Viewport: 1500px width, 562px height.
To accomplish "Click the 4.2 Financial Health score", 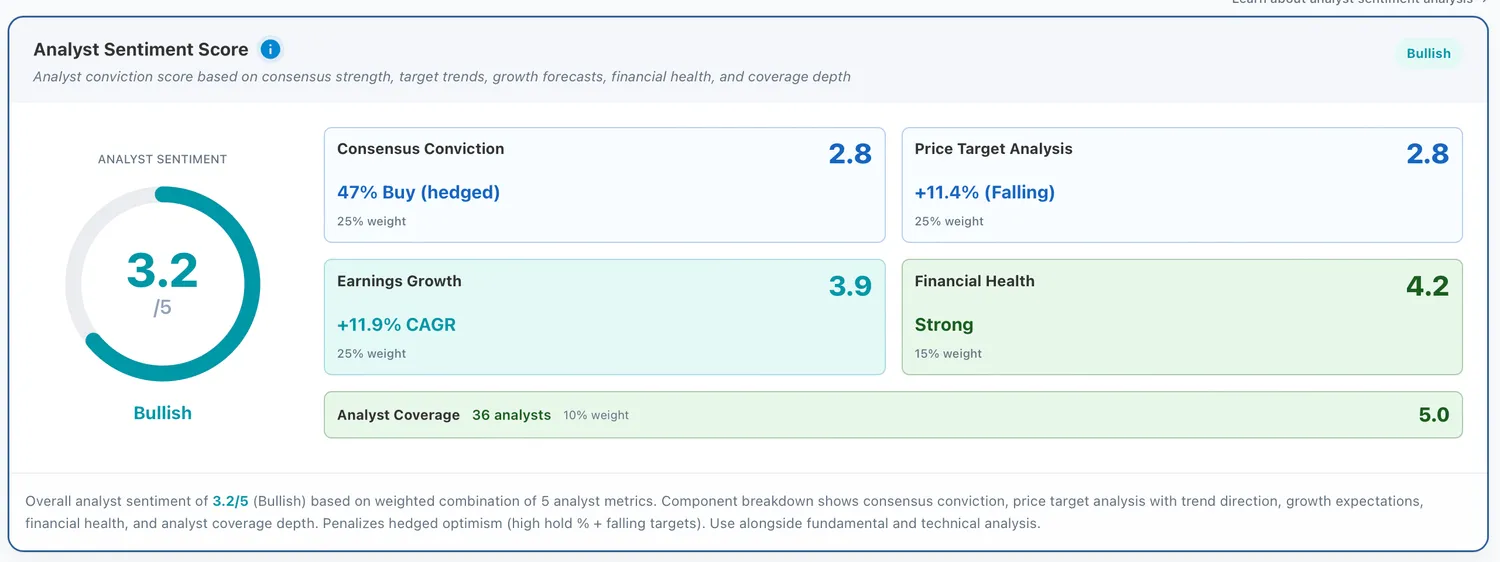I will click(x=1427, y=286).
